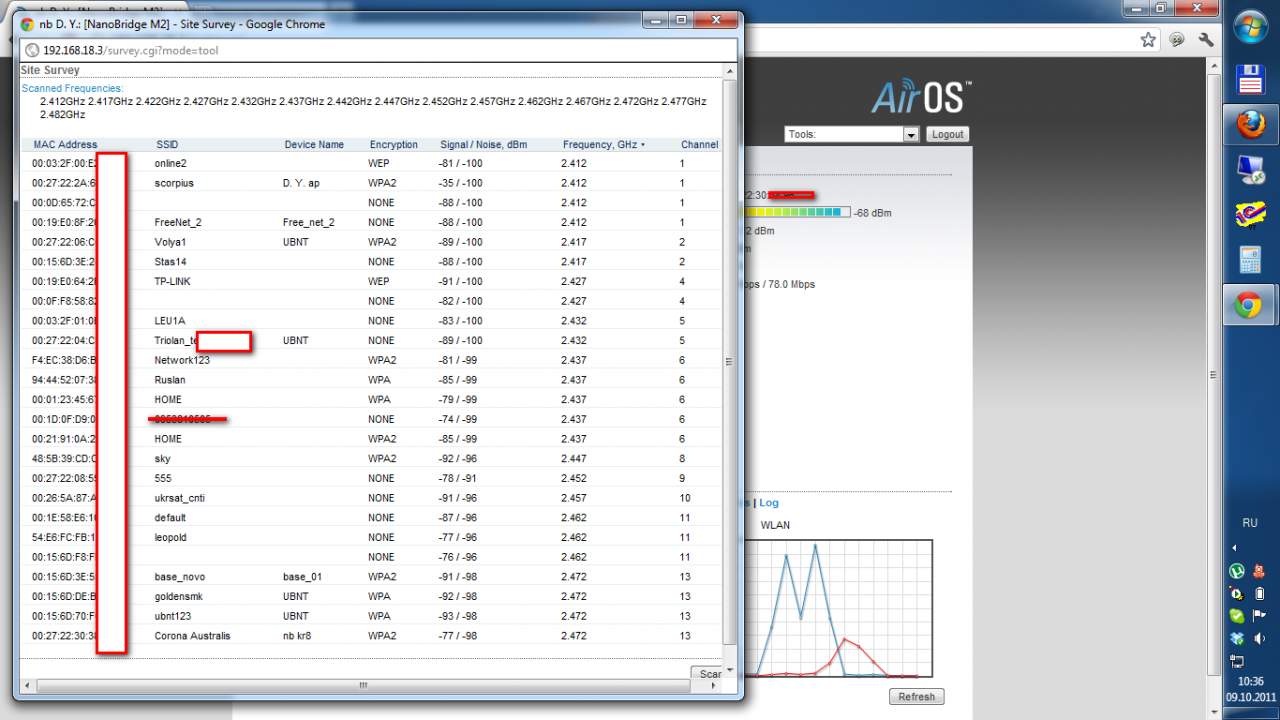Click the floppy disk taskbar icon
The width and height of the screenshot is (1280, 720).
1249,78
